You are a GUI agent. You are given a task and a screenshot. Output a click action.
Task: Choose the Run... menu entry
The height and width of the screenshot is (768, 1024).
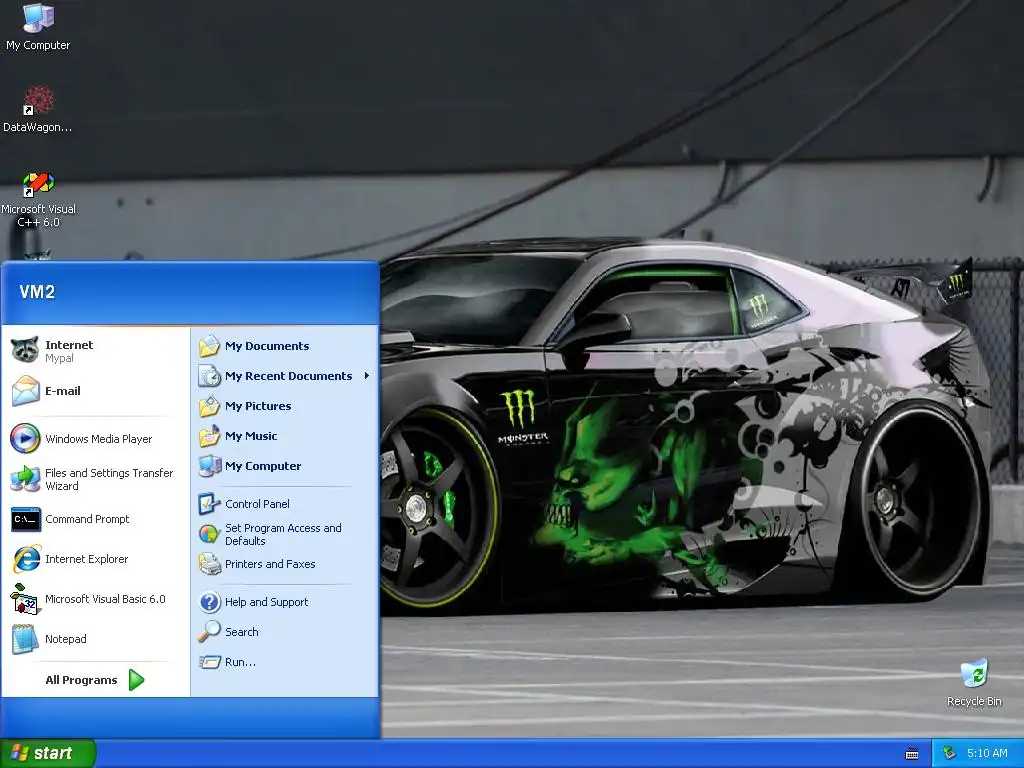point(284,662)
